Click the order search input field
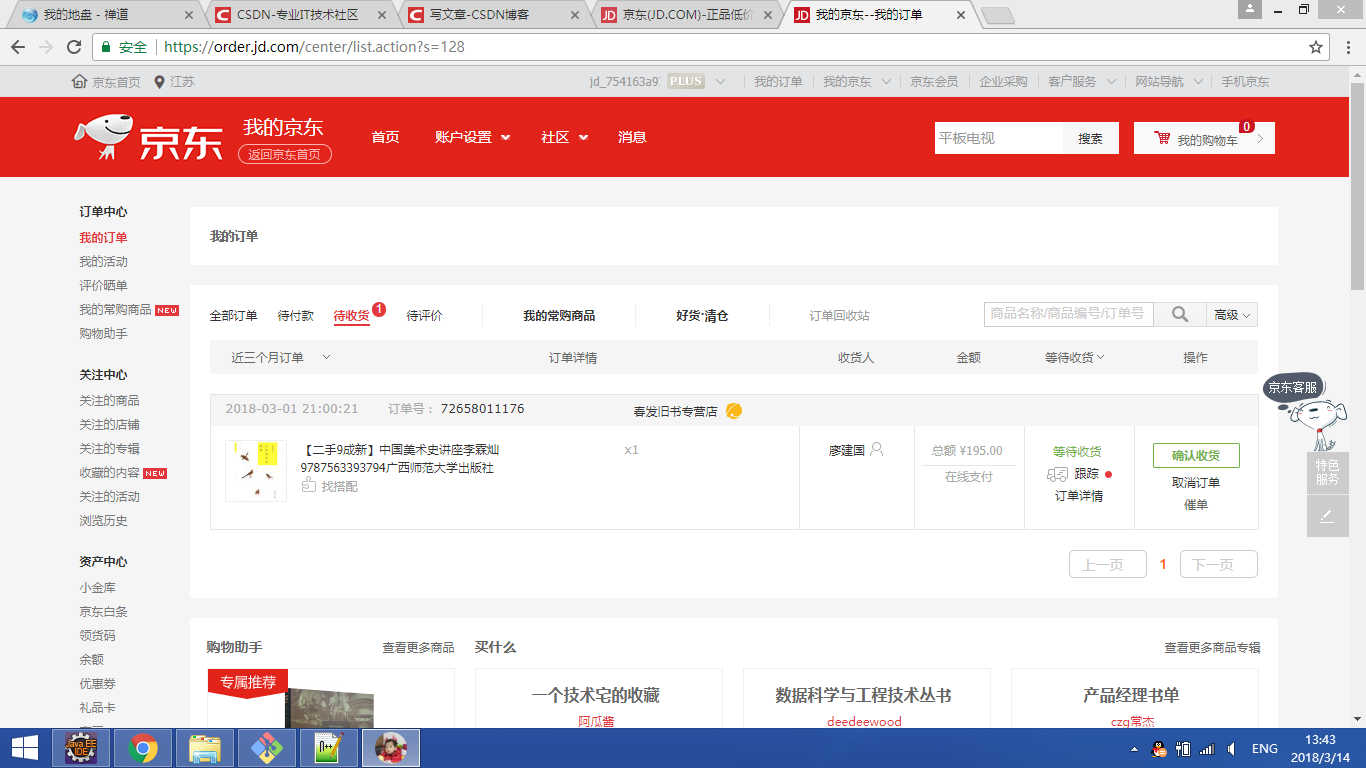This screenshot has height=768, width=1366. [x=1069, y=314]
